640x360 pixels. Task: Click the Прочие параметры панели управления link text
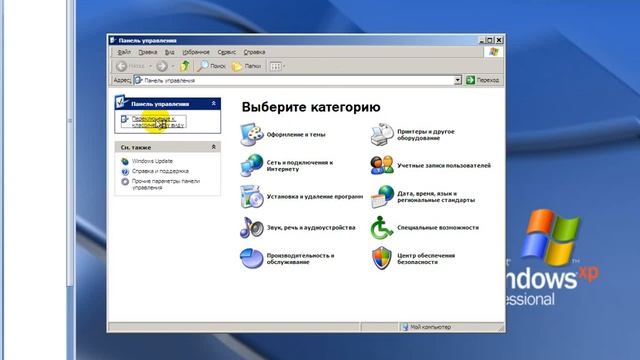166,184
